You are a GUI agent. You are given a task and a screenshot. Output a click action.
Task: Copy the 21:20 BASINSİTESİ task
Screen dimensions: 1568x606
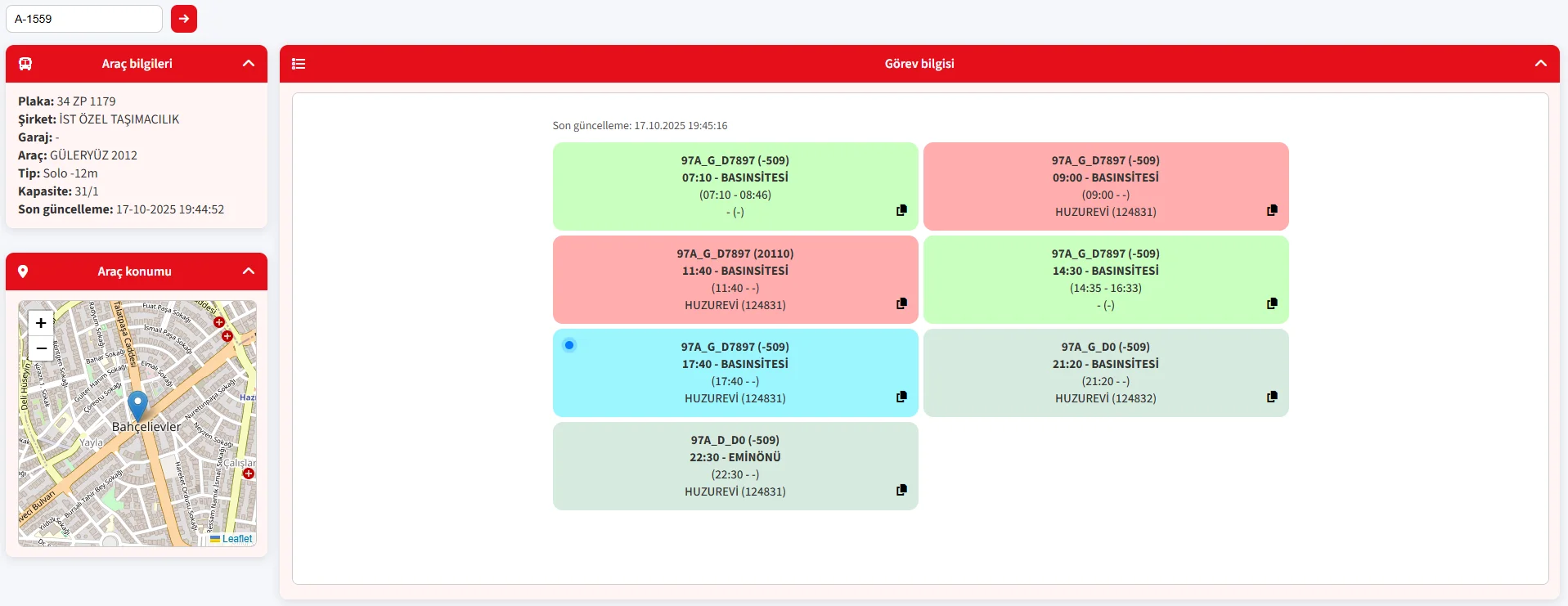click(x=1272, y=397)
